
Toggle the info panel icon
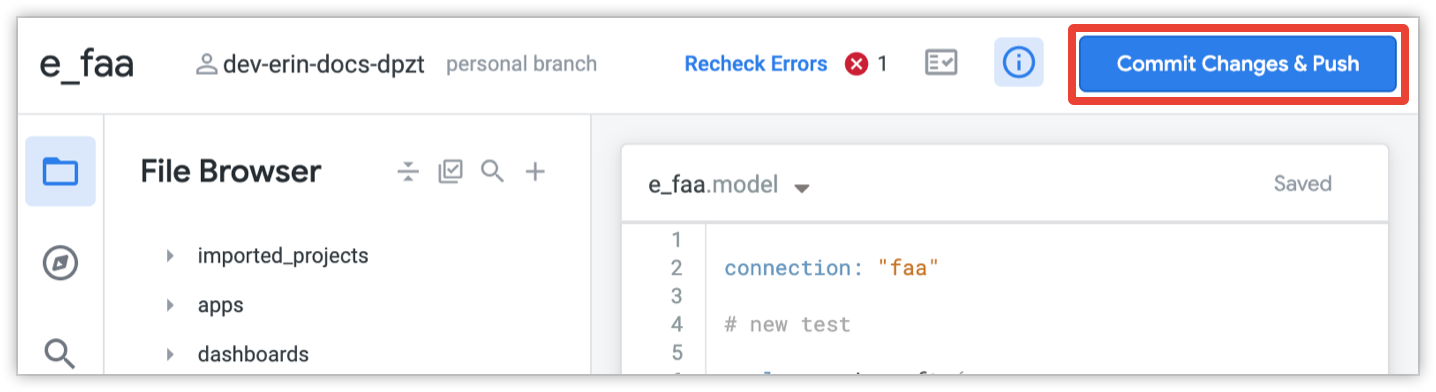point(1018,64)
